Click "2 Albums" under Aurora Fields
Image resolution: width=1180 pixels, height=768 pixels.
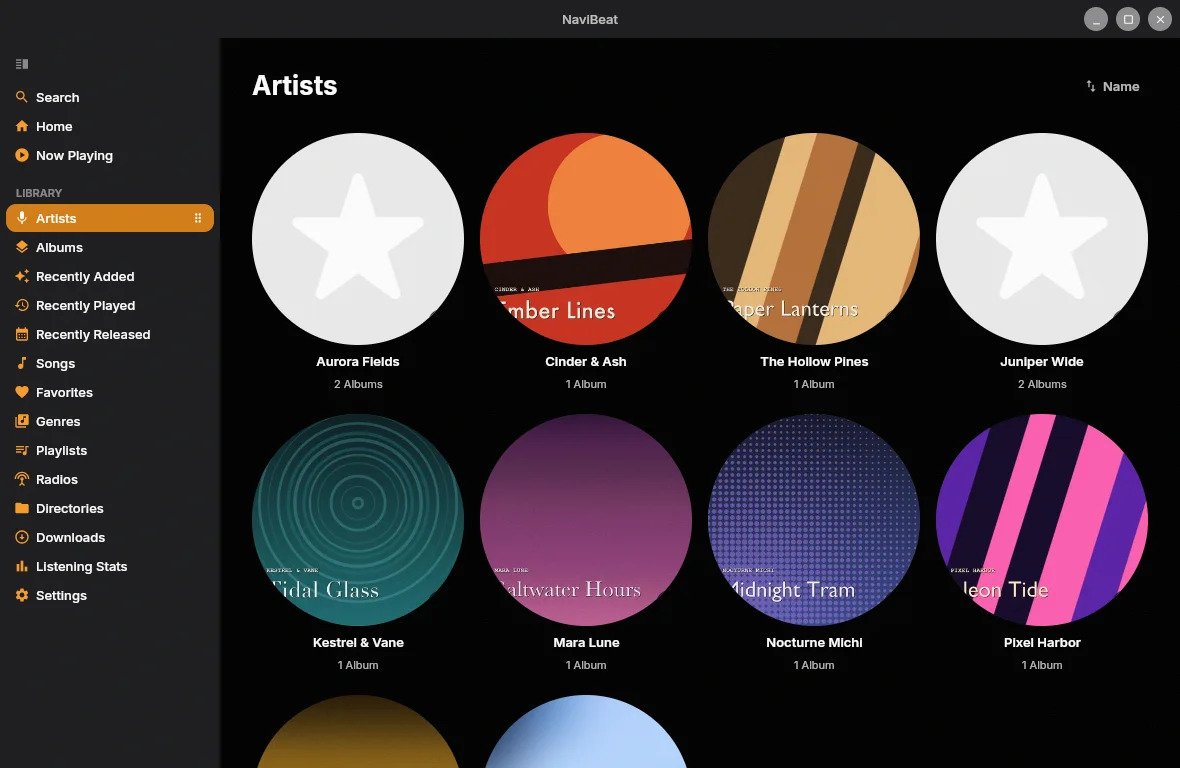point(358,384)
